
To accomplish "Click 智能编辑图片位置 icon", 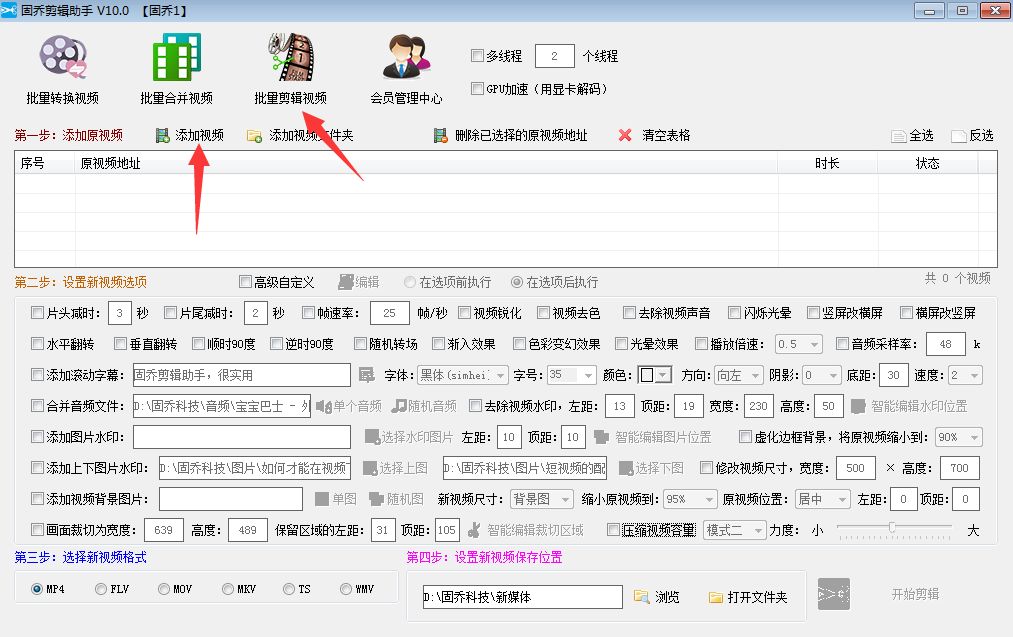I will (x=601, y=437).
